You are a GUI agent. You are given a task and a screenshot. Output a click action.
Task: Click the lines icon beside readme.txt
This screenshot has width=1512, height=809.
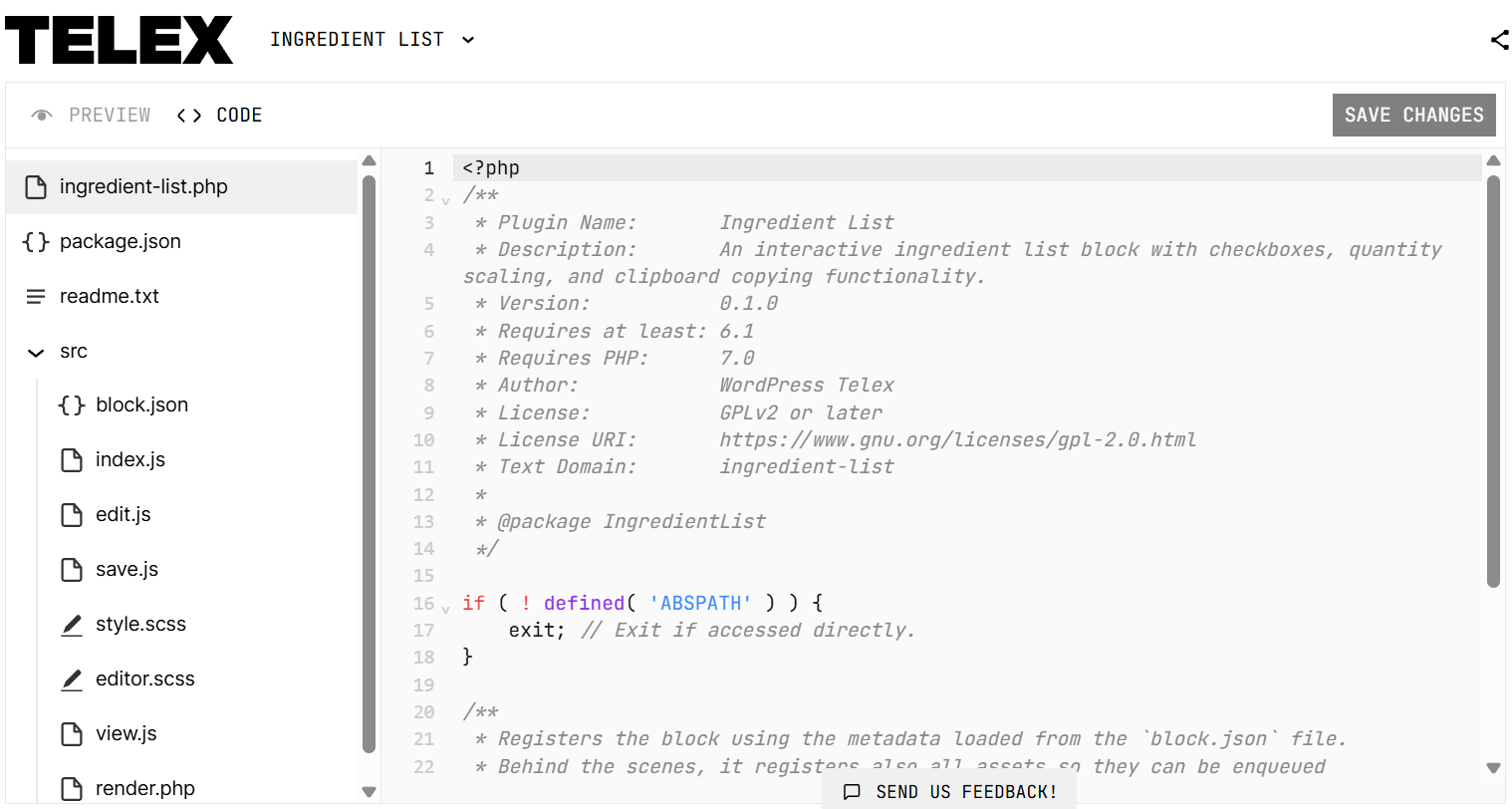pos(36,297)
